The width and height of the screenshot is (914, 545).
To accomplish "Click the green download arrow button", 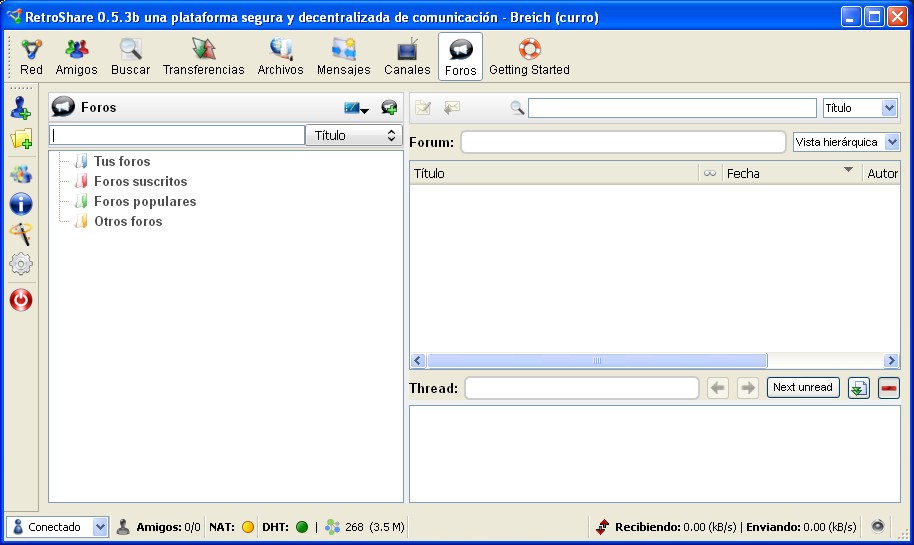I will [859, 388].
